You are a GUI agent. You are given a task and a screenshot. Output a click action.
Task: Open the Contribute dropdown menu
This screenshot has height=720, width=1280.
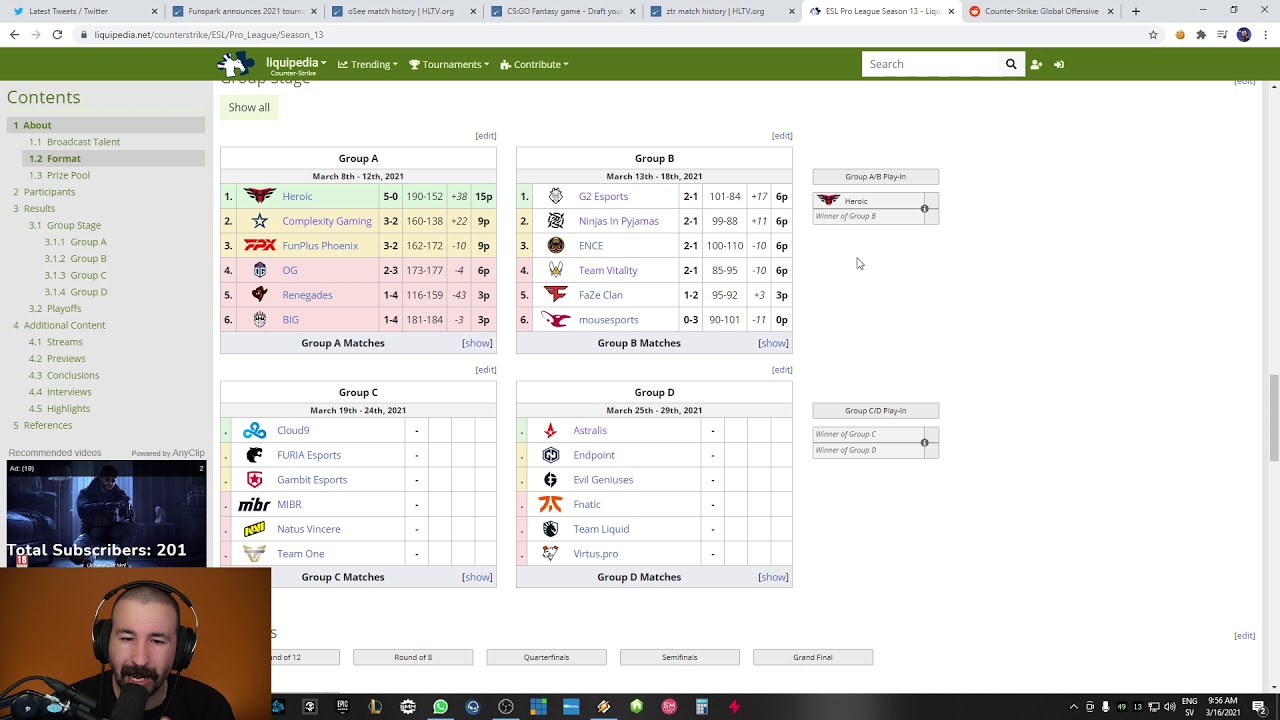click(535, 64)
